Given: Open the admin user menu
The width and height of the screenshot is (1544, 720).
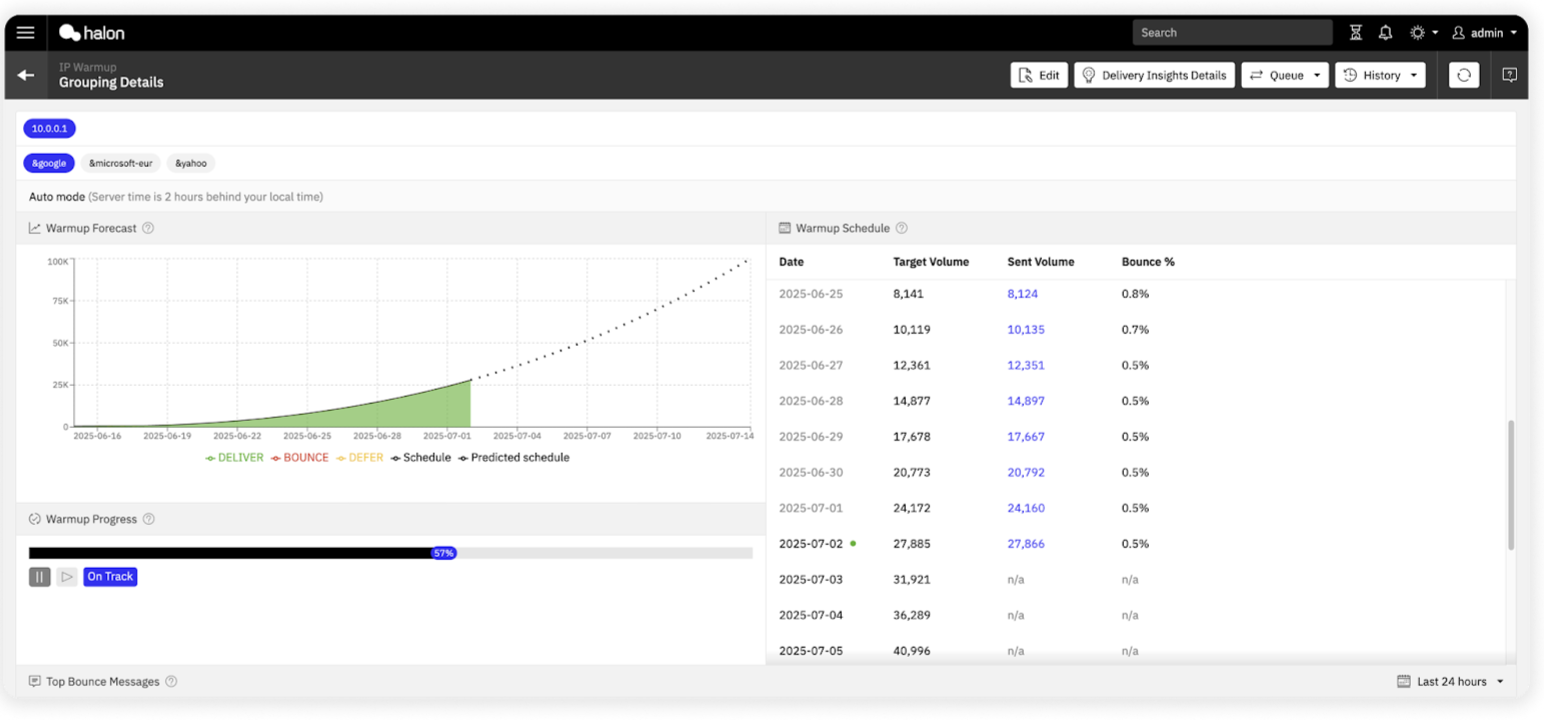Looking at the screenshot, I should [x=1484, y=33].
